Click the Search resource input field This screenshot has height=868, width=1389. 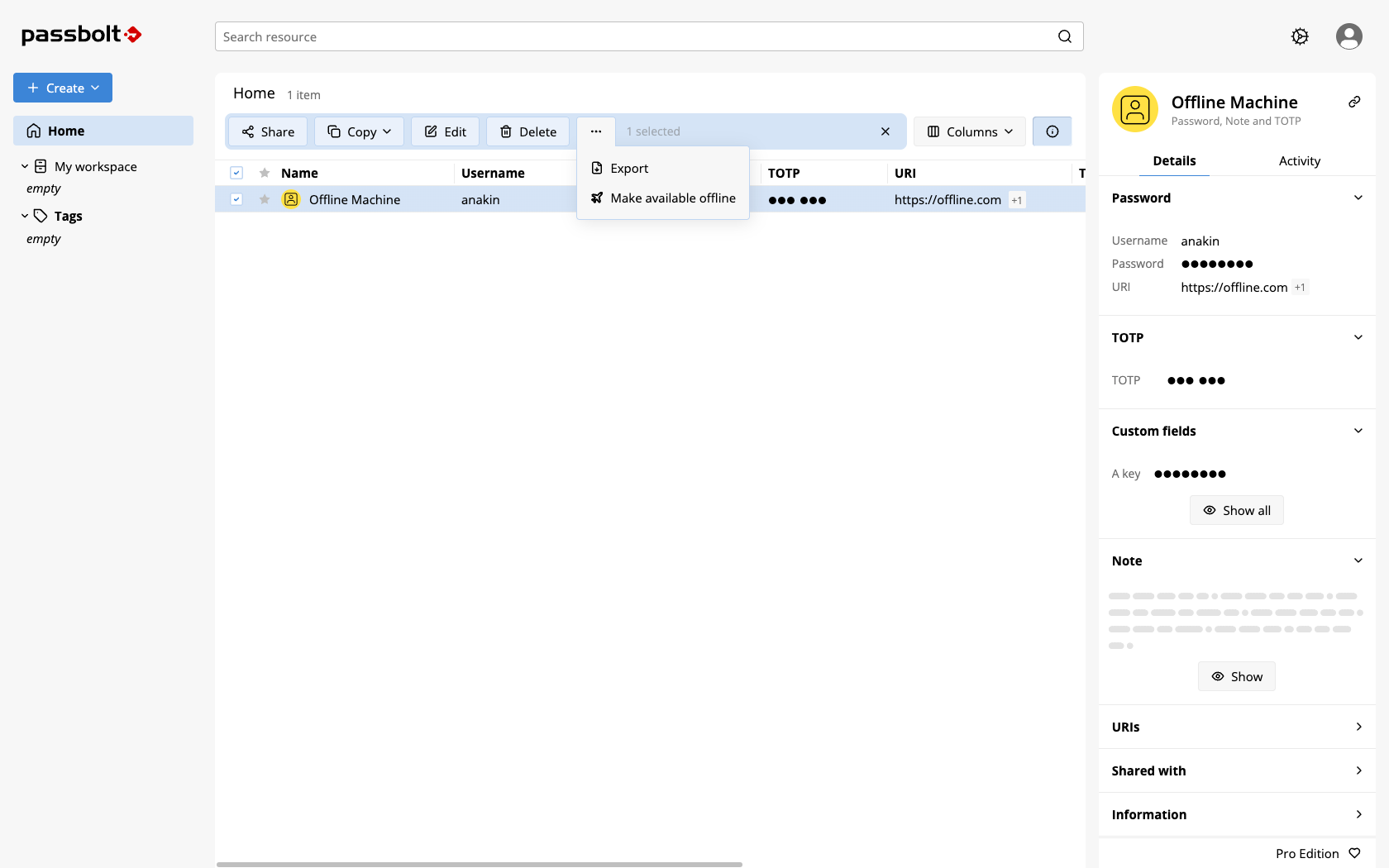(649, 36)
